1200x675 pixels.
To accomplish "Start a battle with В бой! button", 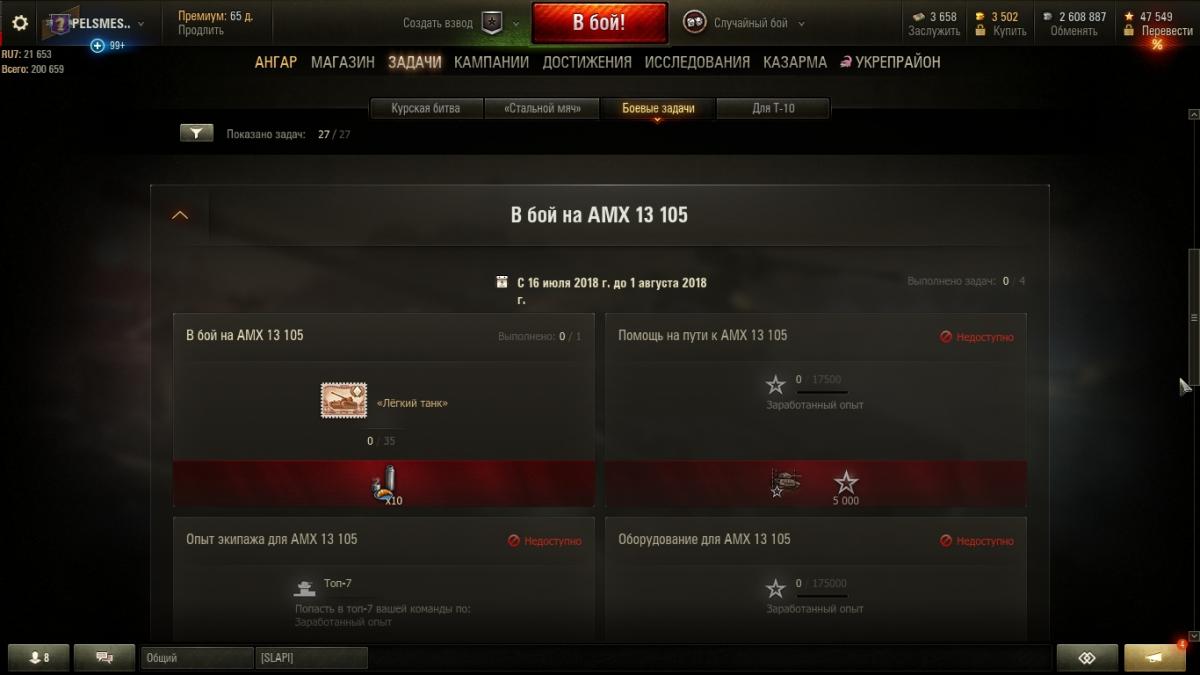I will coord(599,22).
